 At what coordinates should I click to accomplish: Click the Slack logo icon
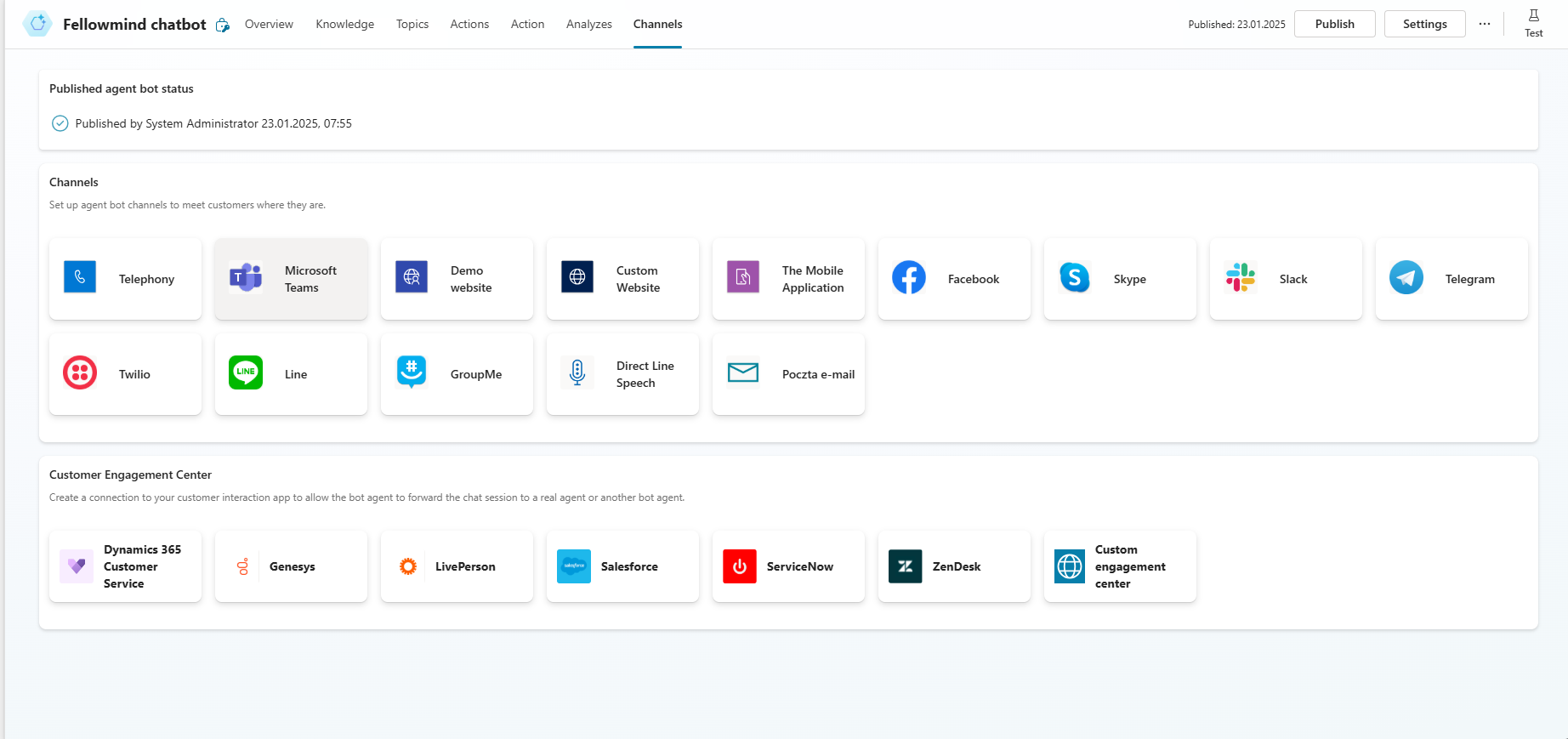1241,277
